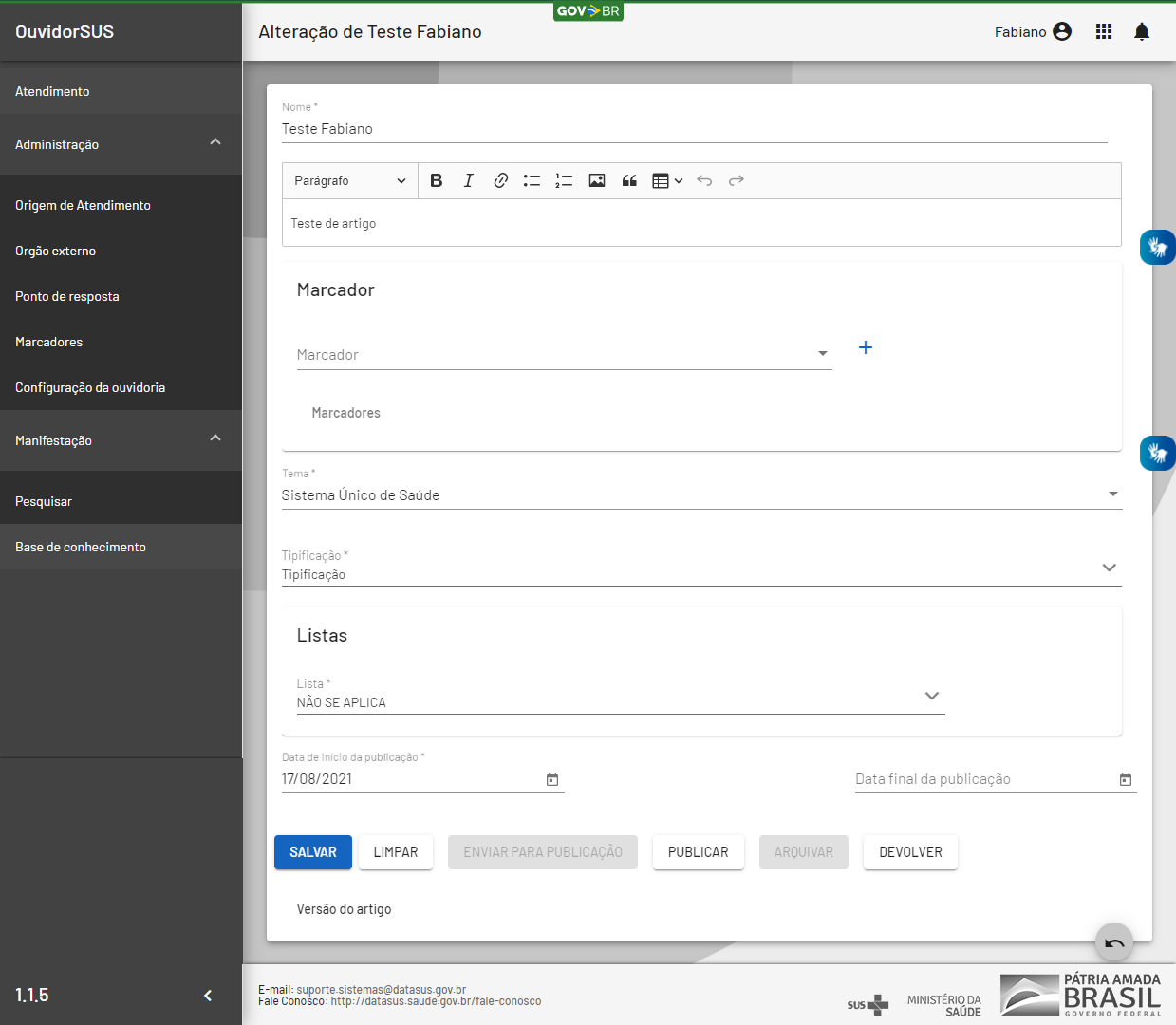1176x1025 pixels.
Task: Open the apps grid menu
Action: [1103, 32]
